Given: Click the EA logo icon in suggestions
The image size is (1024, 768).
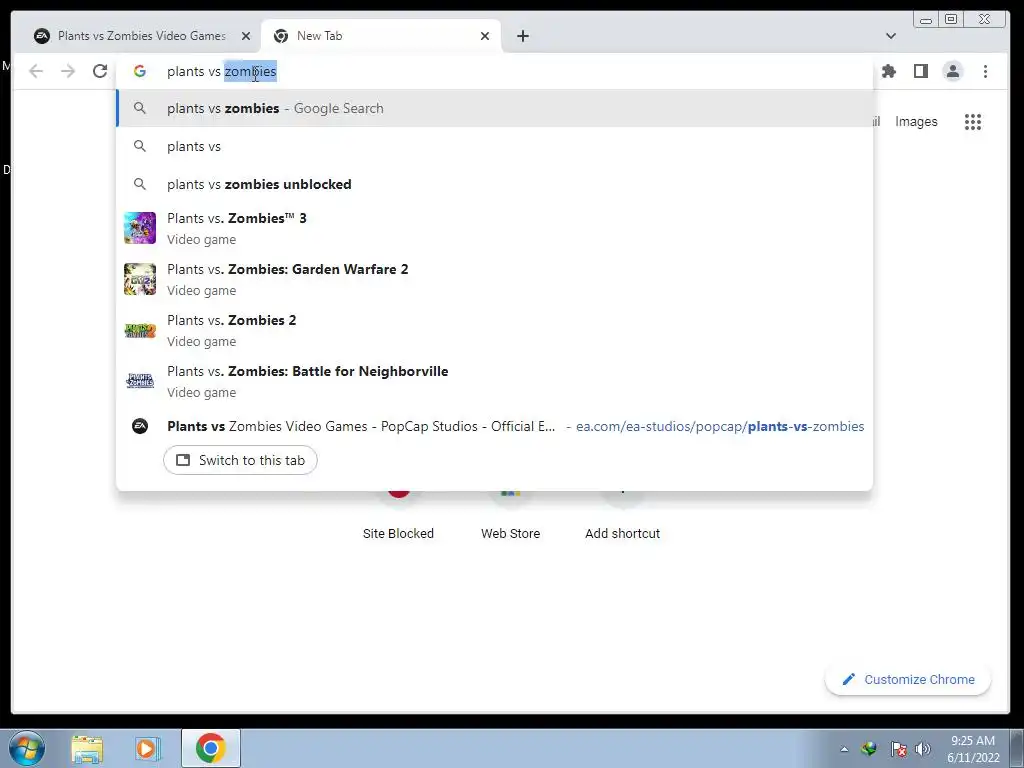Looking at the screenshot, I should coord(140,426).
